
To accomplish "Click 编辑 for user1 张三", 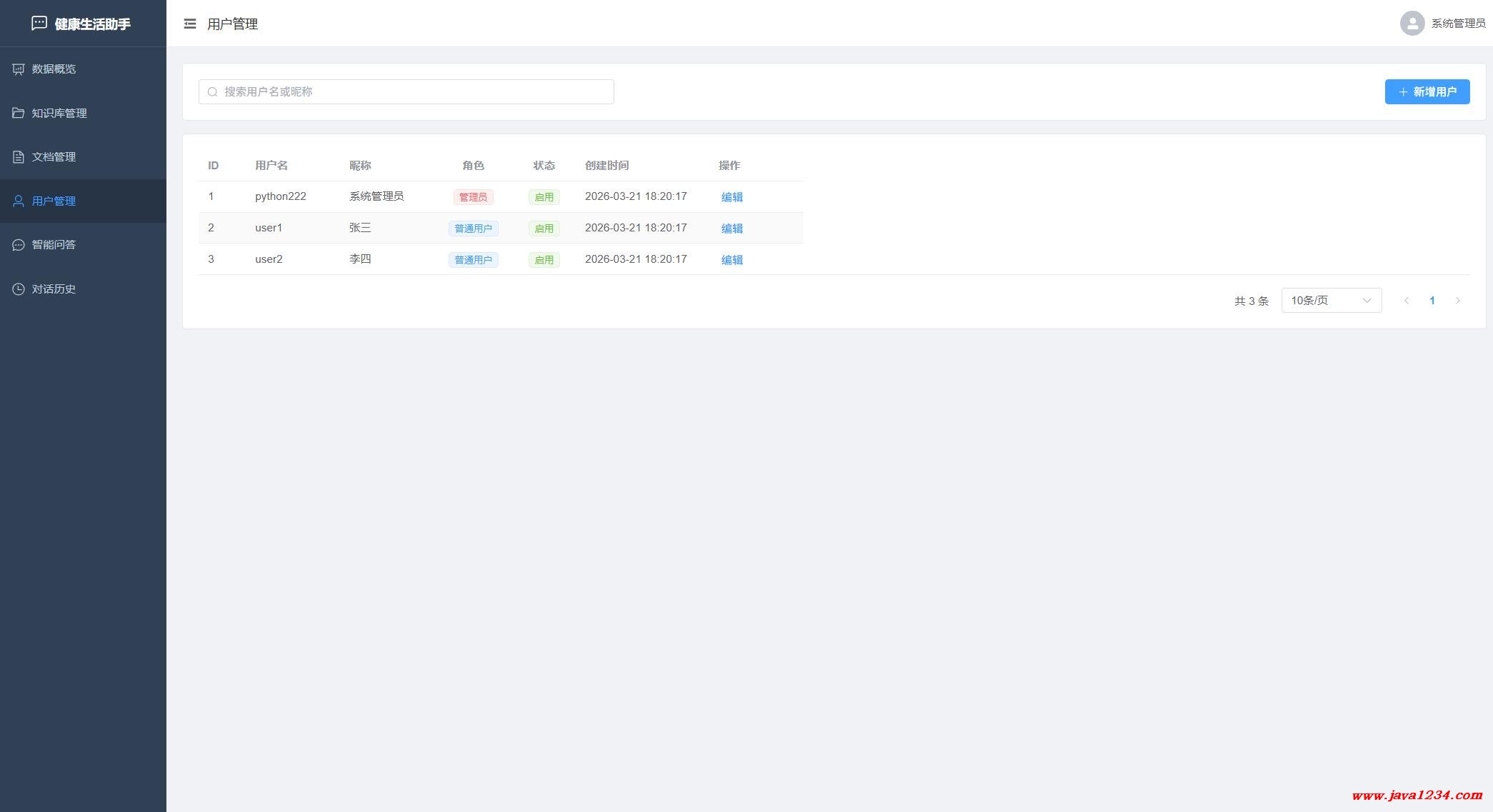I will pos(731,229).
